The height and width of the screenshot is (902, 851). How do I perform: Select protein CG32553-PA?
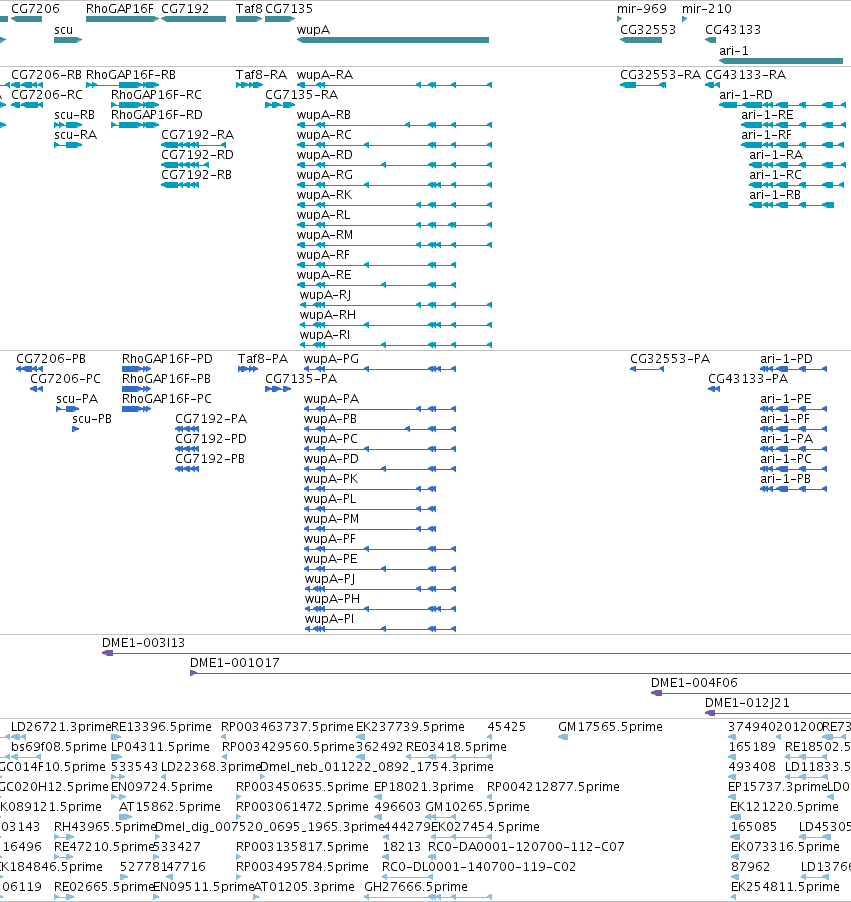(647, 369)
